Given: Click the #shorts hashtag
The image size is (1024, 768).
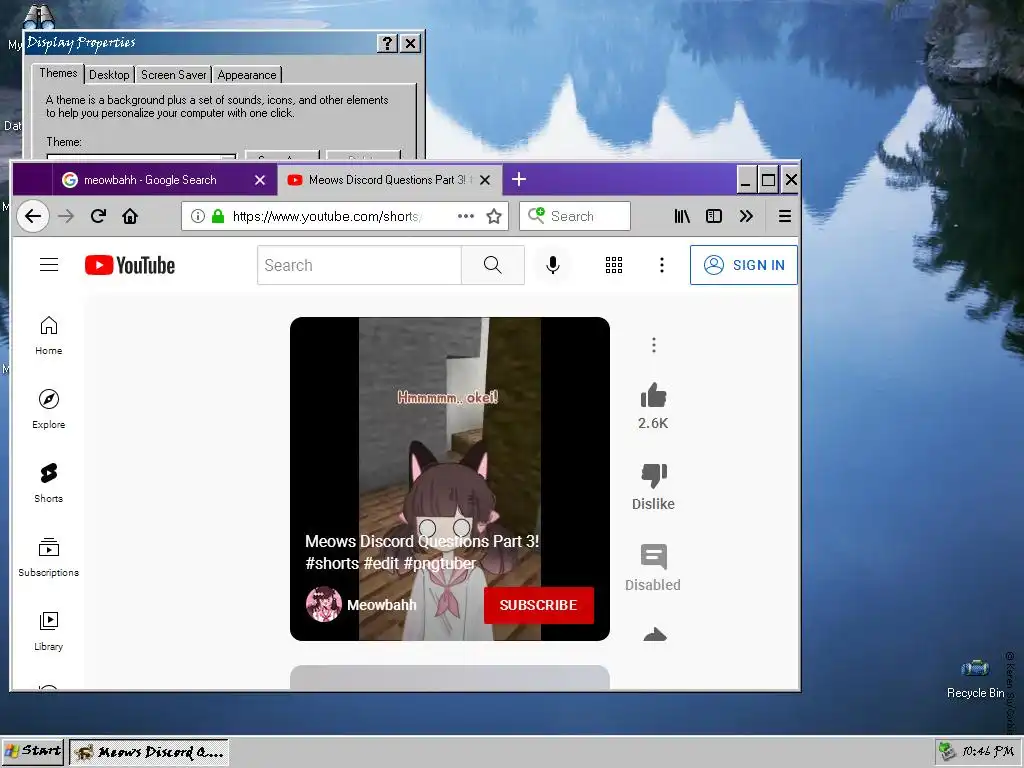Looking at the screenshot, I should pos(332,564).
